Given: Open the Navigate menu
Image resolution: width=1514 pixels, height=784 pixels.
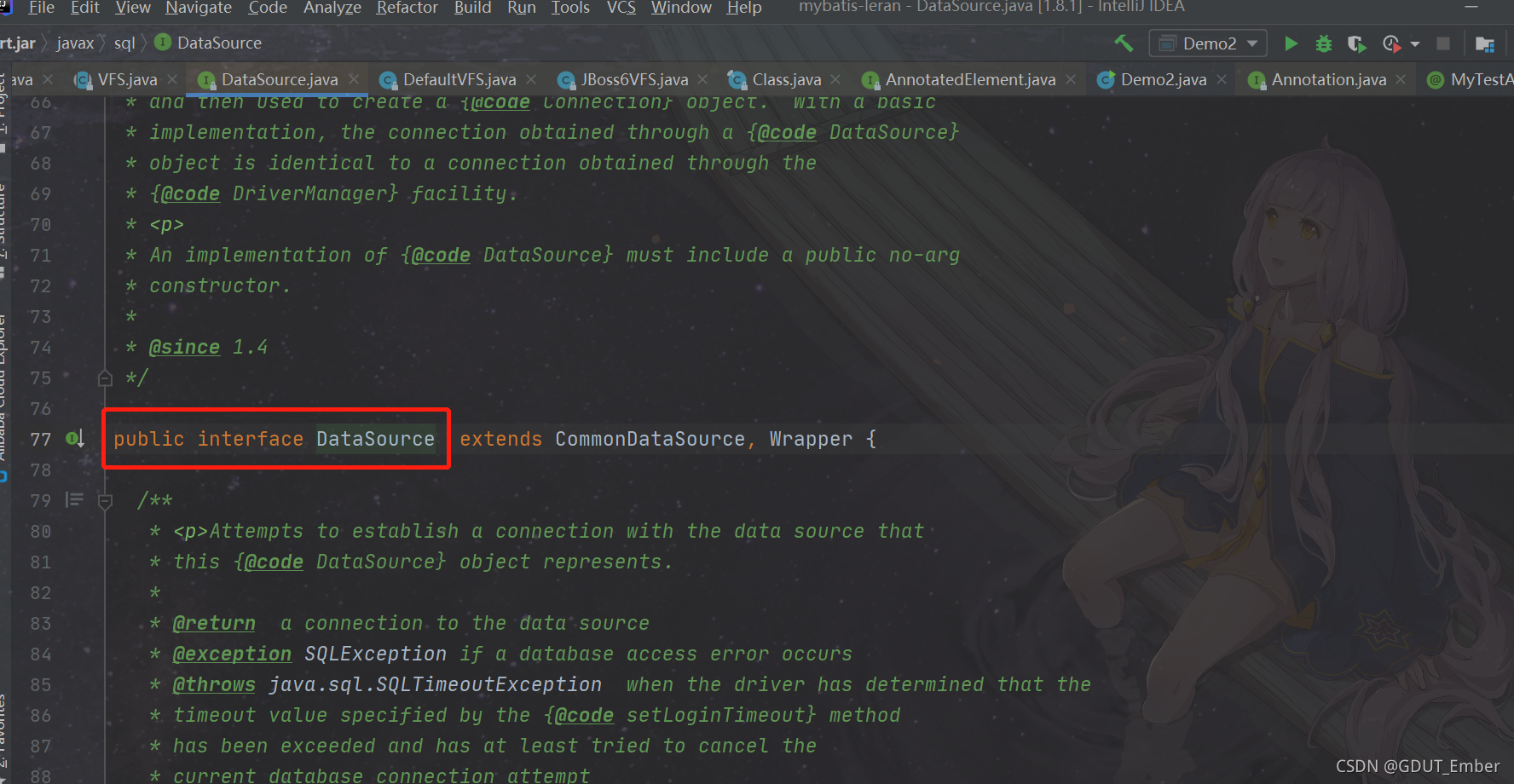Looking at the screenshot, I should pyautogui.click(x=199, y=8).
